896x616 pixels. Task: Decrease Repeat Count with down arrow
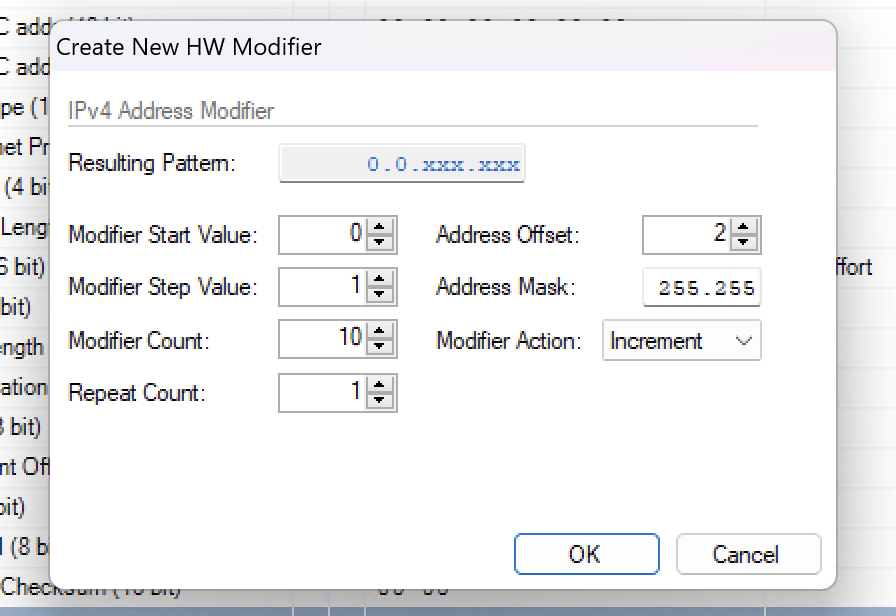pyautogui.click(x=380, y=399)
